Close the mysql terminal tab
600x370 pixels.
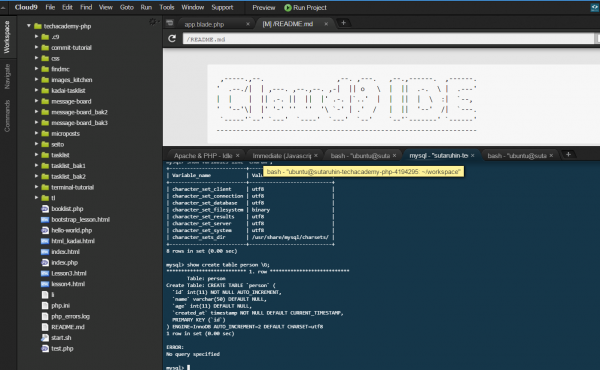[x=473, y=156]
